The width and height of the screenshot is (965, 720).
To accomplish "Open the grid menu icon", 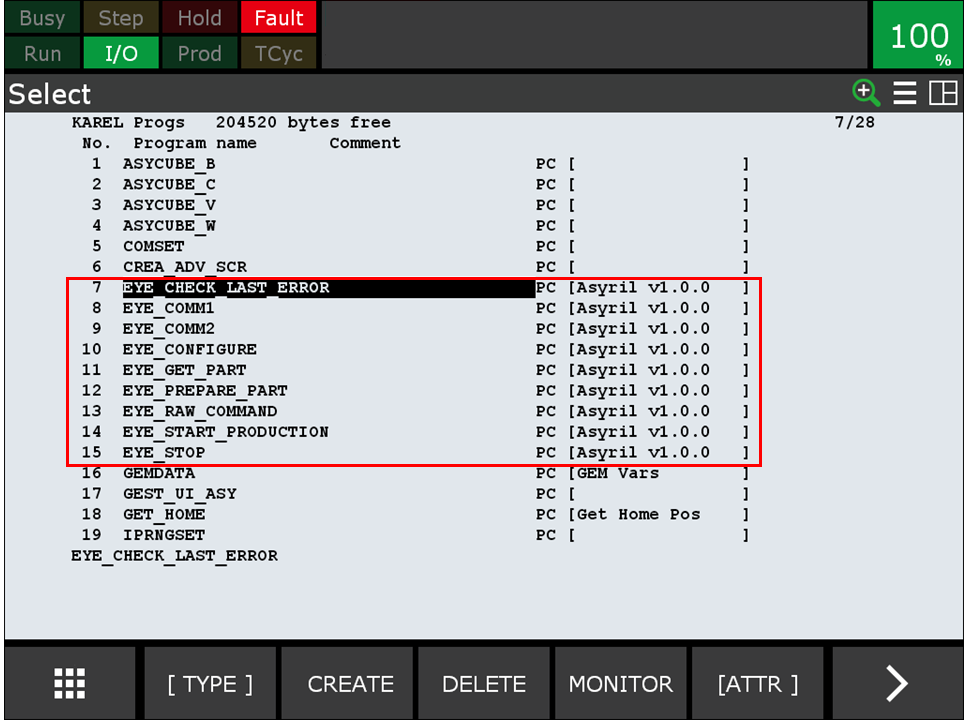I will tap(69, 684).
